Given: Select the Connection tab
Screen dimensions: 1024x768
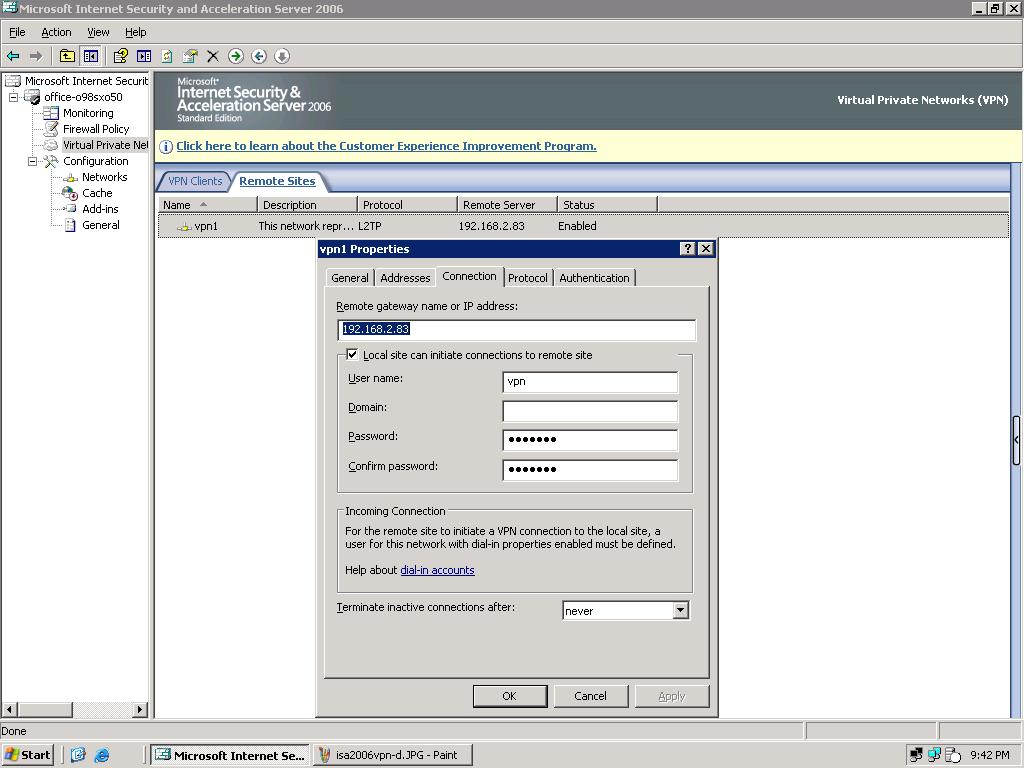Looking at the screenshot, I should (469, 276).
